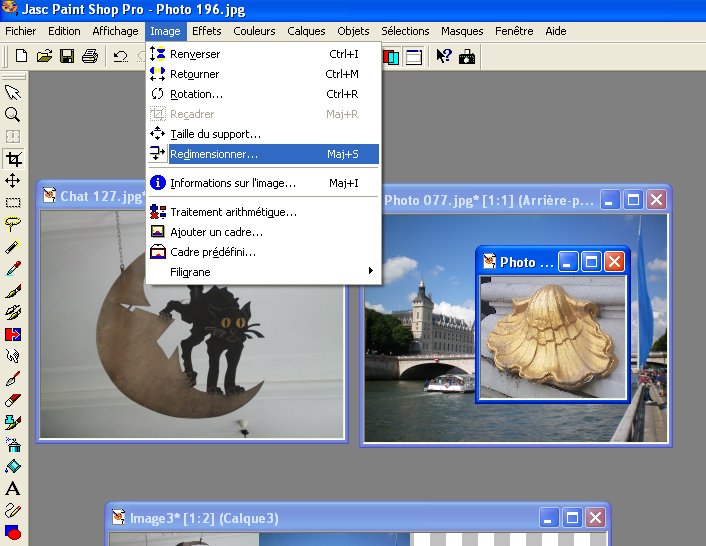
Task: Select the Clone Brush tool
Action: pos(13,312)
